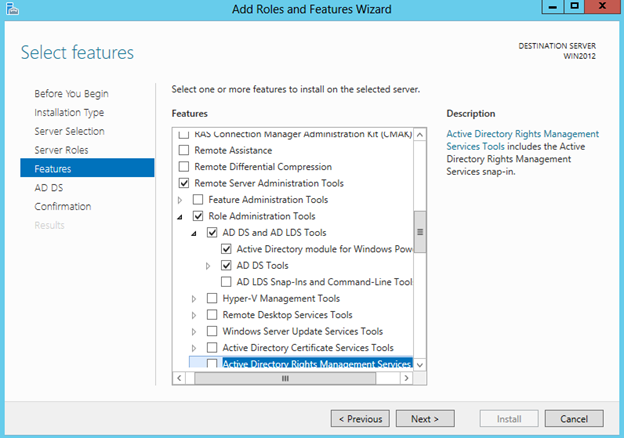Enable Remote Differential Compression checkbox

point(183,167)
